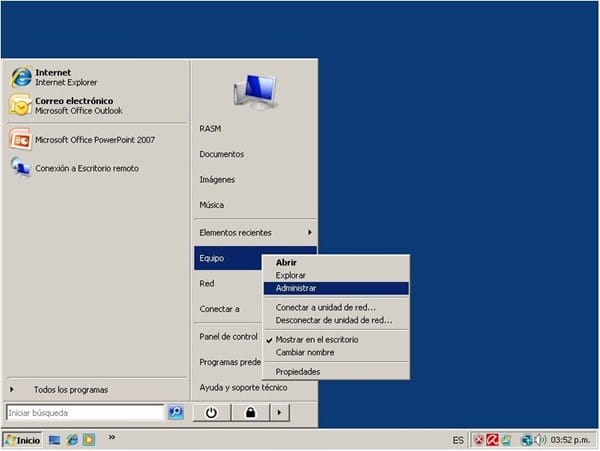Screen dimensions: 600x451
Task: Click the volume speaker icon in tray
Action: click(541, 440)
